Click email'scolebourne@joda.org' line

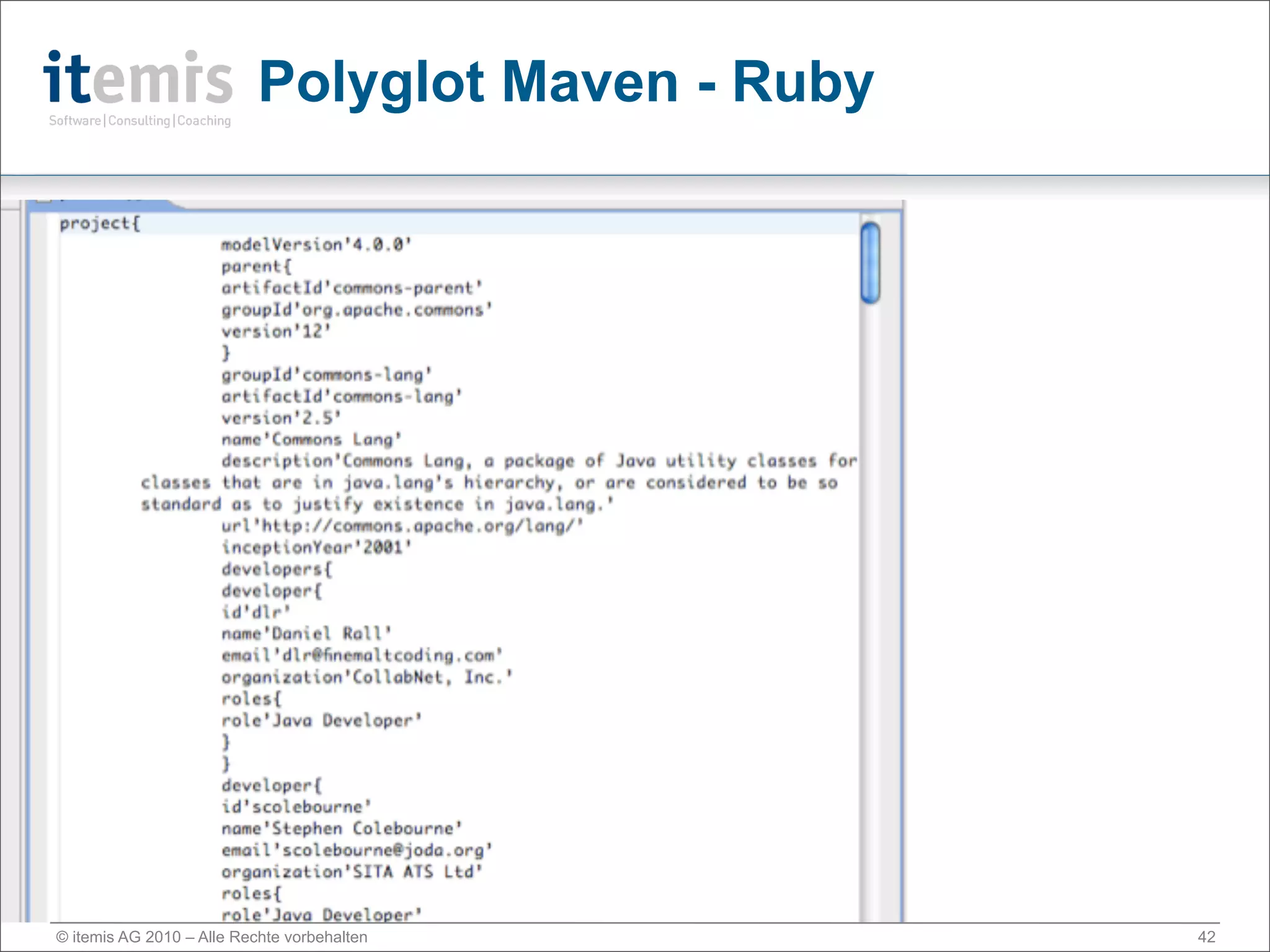357,850
